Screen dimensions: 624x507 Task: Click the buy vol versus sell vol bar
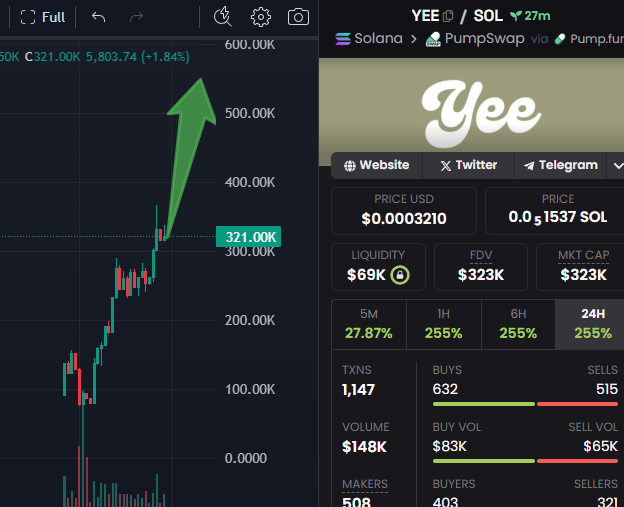click(x=525, y=461)
